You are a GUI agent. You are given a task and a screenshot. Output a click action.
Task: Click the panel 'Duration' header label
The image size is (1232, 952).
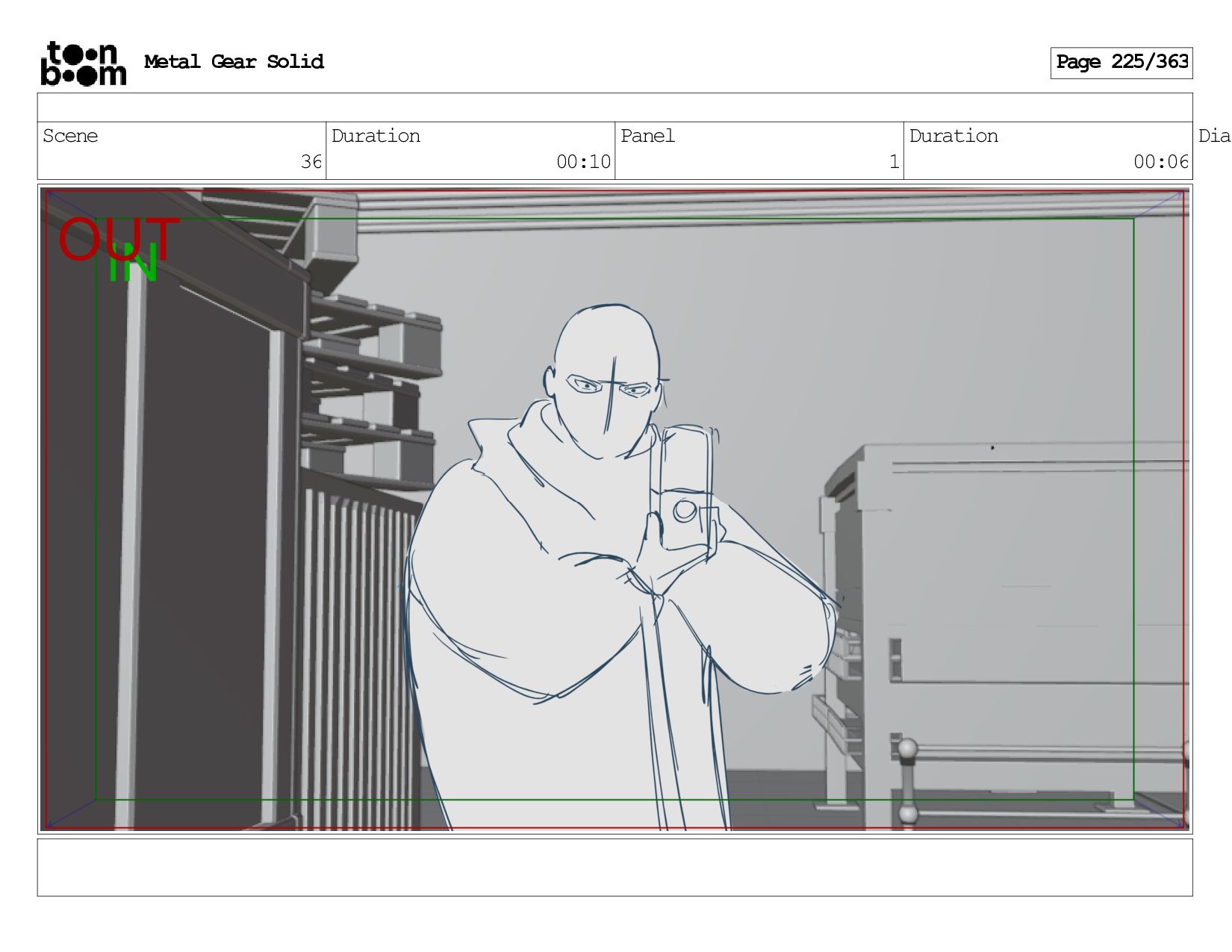(x=953, y=136)
